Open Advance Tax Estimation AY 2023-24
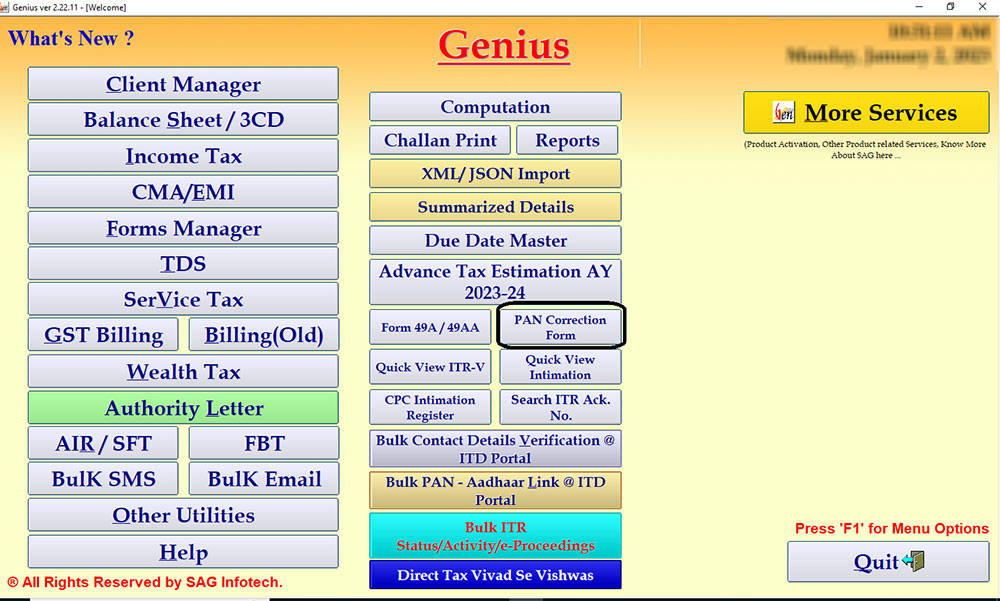1000x601 pixels. [x=495, y=281]
